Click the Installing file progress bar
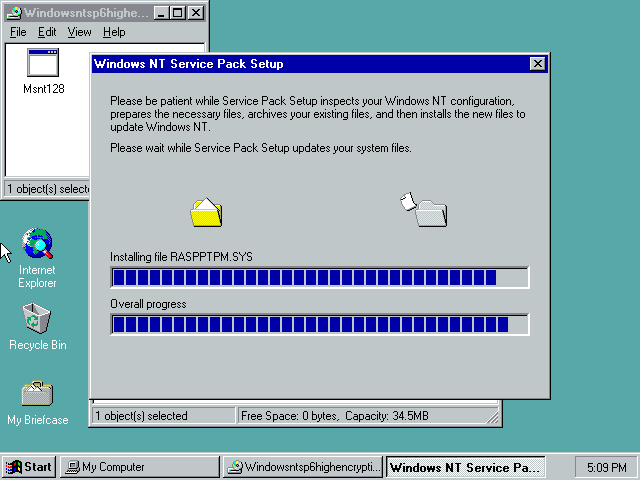This screenshot has width=640, height=480. pyautogui.click(x=319, y=277)
